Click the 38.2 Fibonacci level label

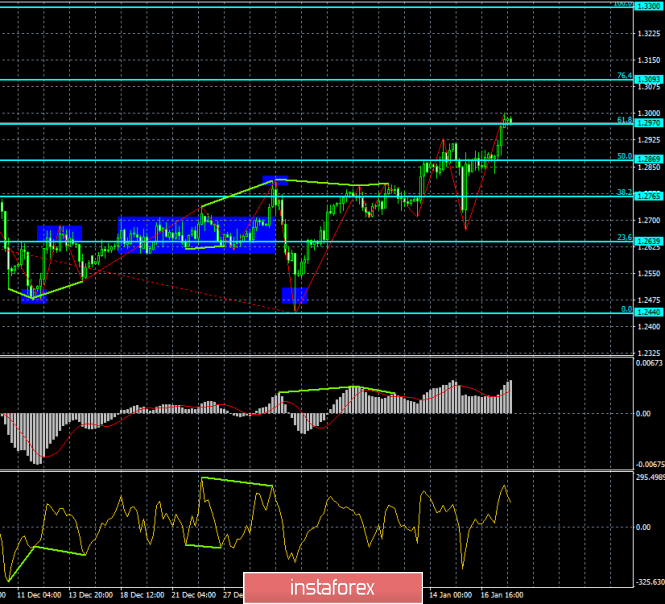point(622,192)
